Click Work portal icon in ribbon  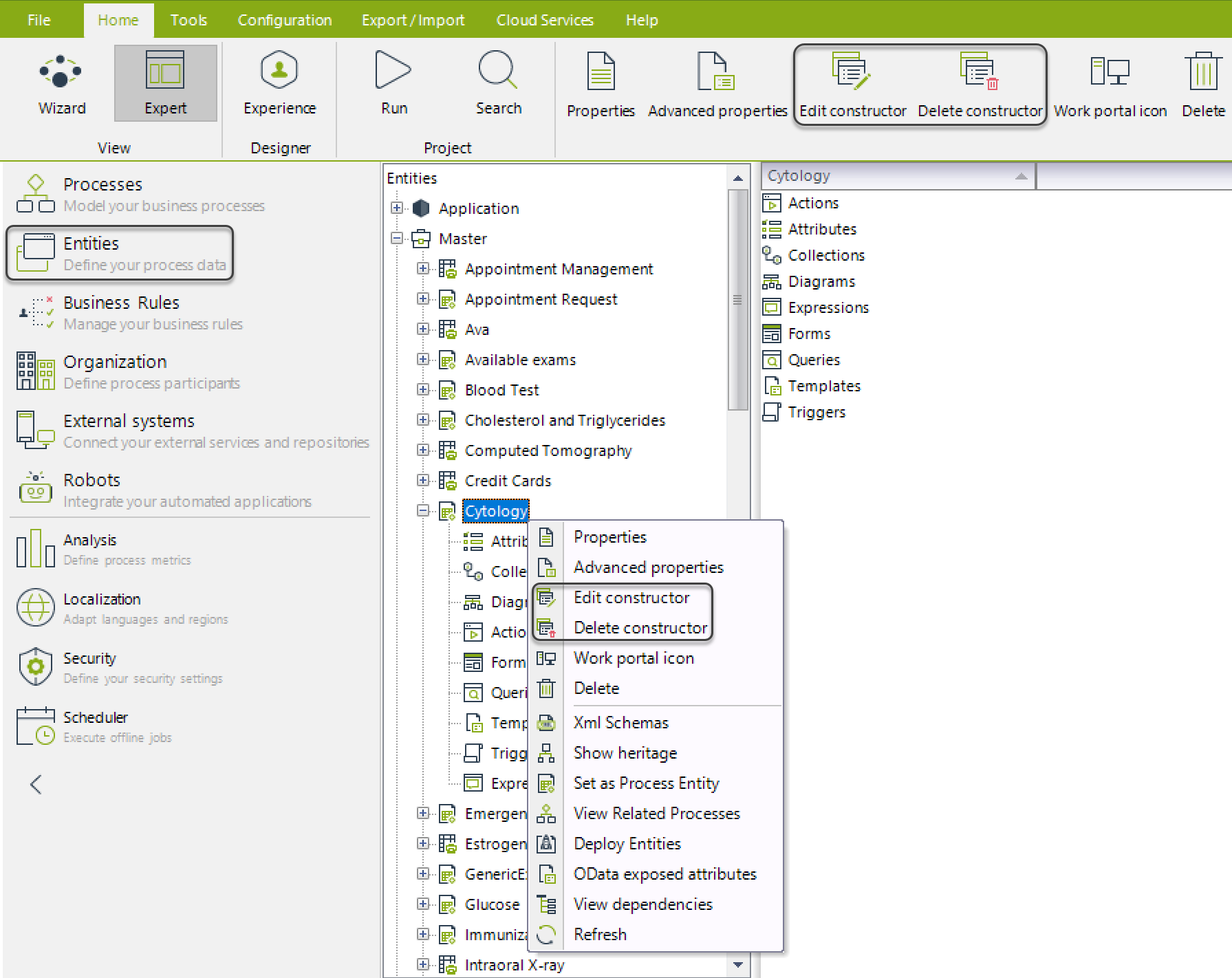1110,85
